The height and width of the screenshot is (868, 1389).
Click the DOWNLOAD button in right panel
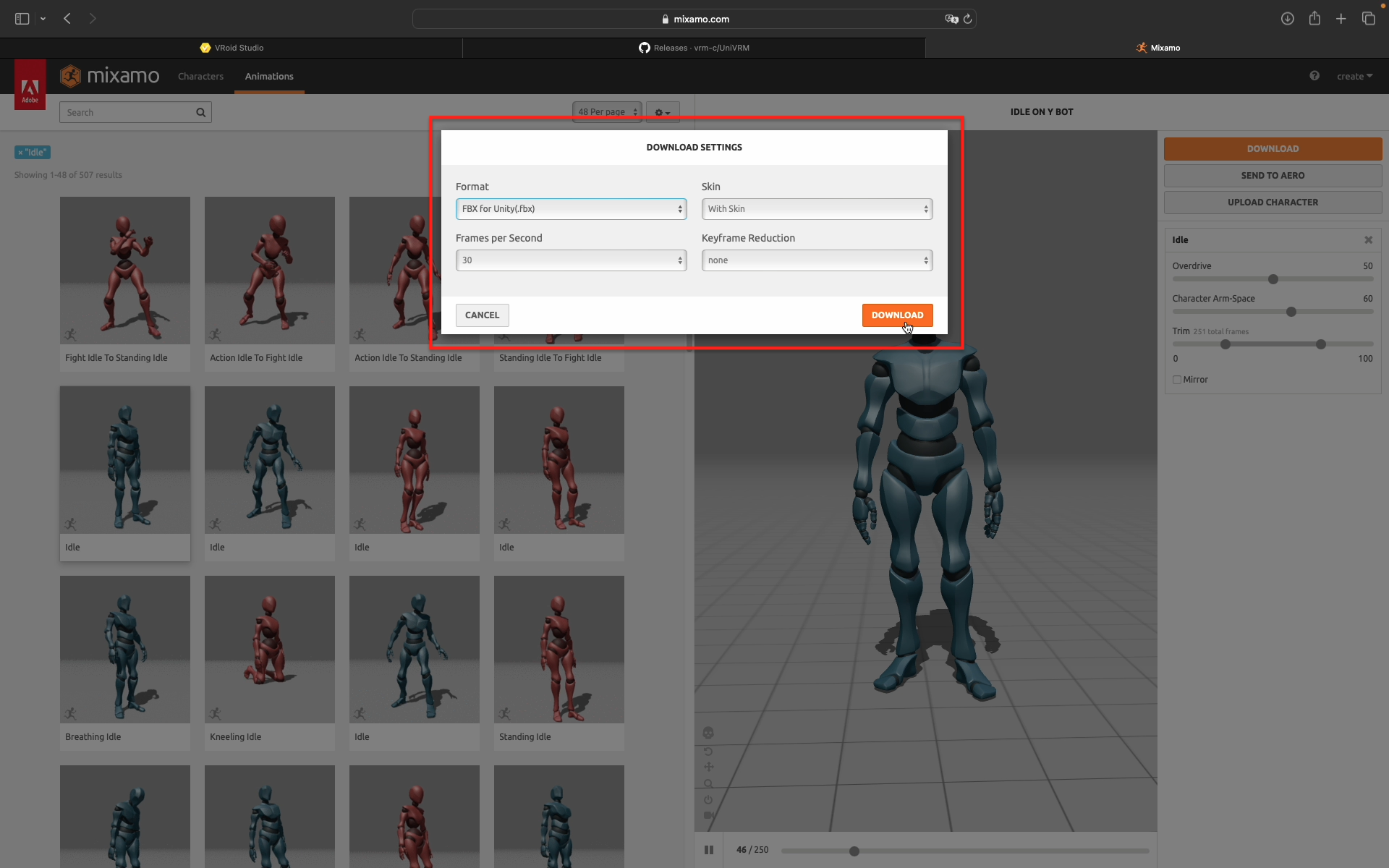click(1273, 149)
